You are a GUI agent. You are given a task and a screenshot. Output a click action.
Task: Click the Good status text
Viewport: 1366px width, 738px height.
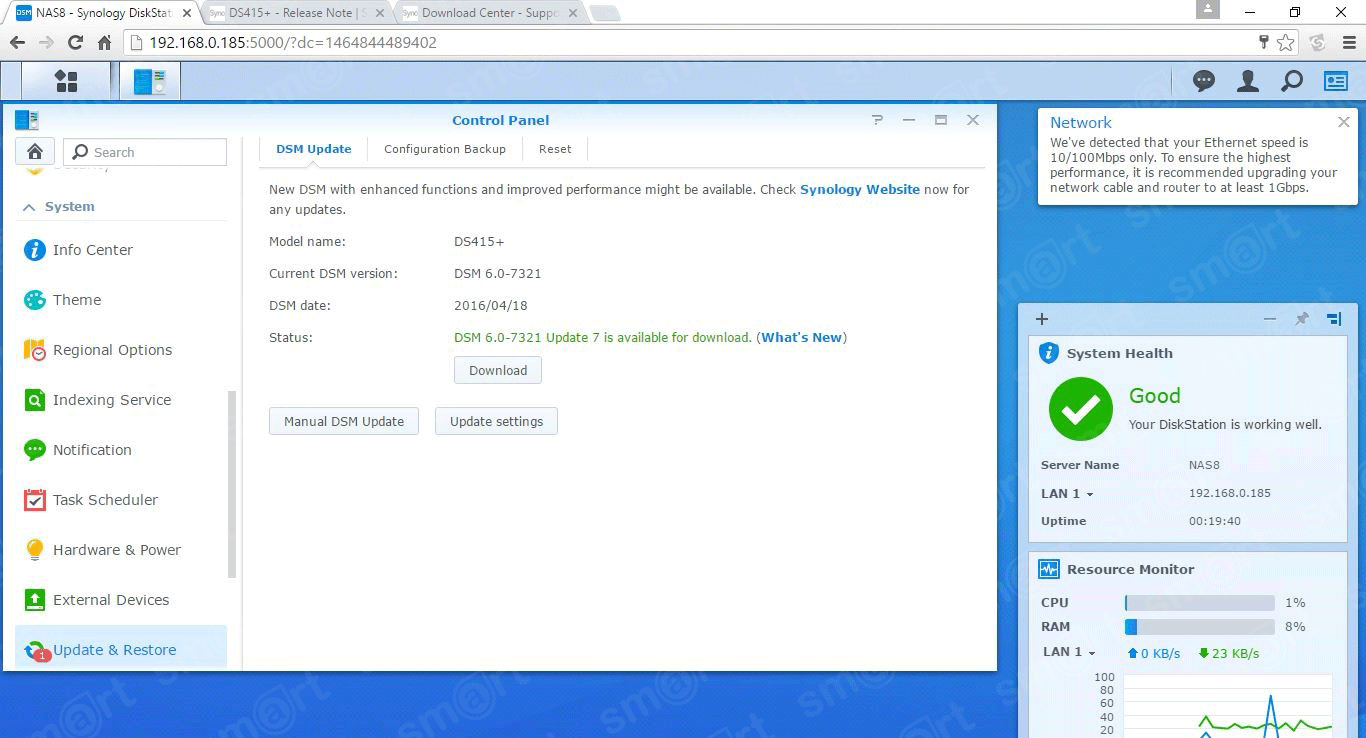[x=1155, y=396]
